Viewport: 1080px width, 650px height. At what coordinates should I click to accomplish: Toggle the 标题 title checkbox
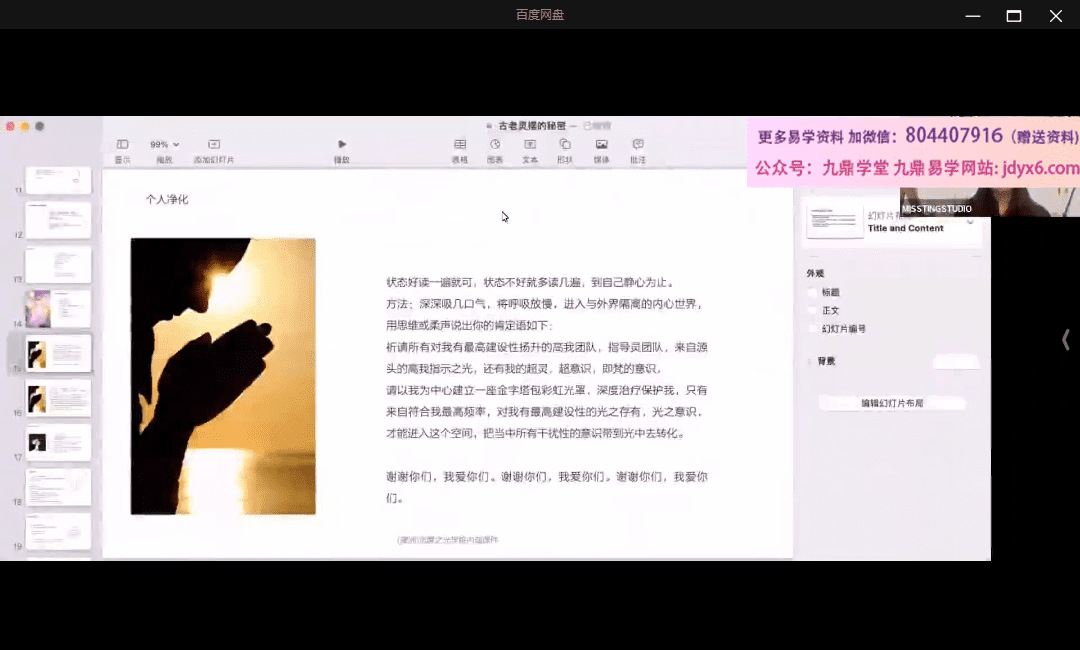tap(813, 292)
